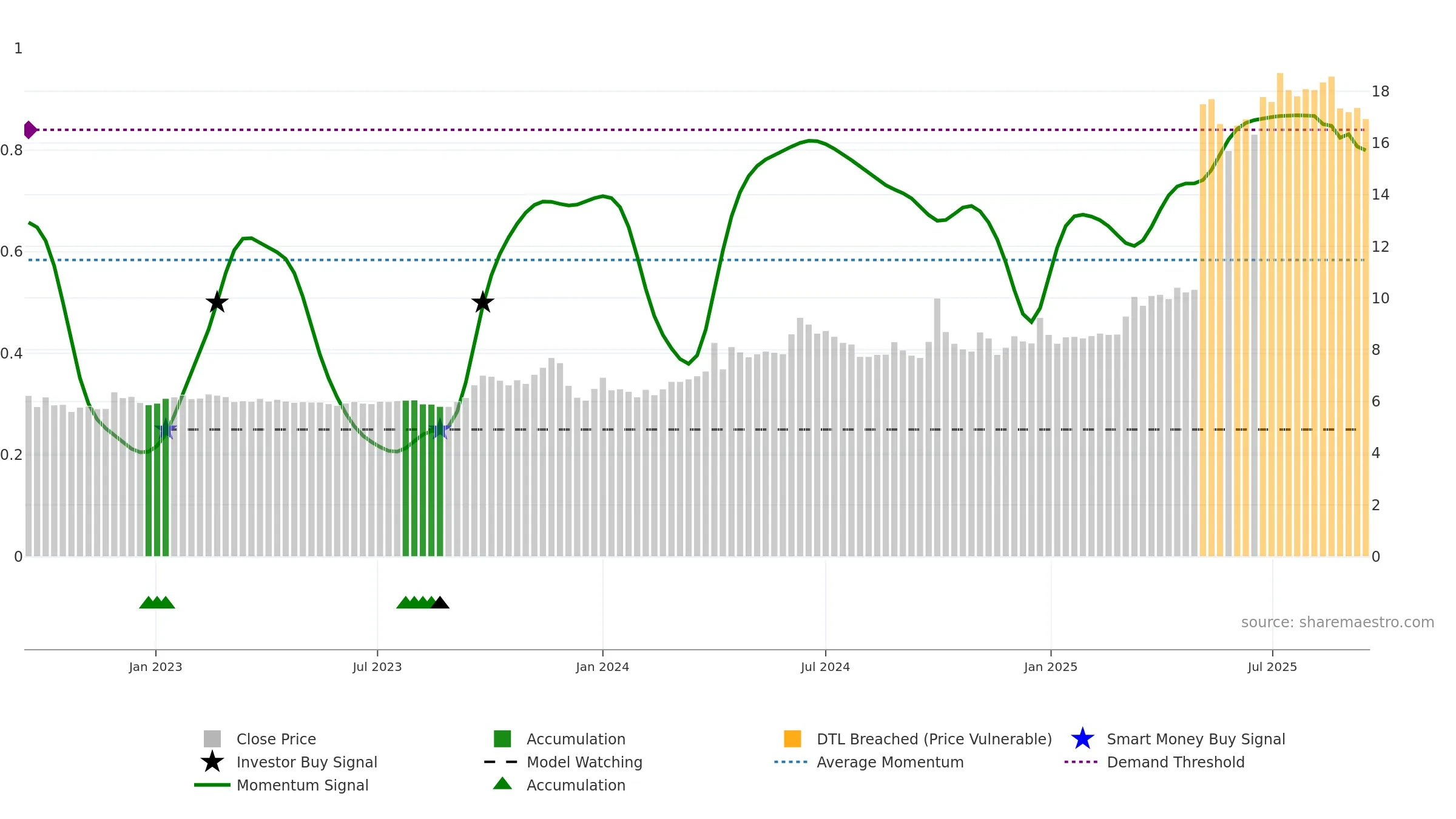Click the Jan 2025 x-axis label
The height and width of the screenshot is (819, 1456).
1050,667
